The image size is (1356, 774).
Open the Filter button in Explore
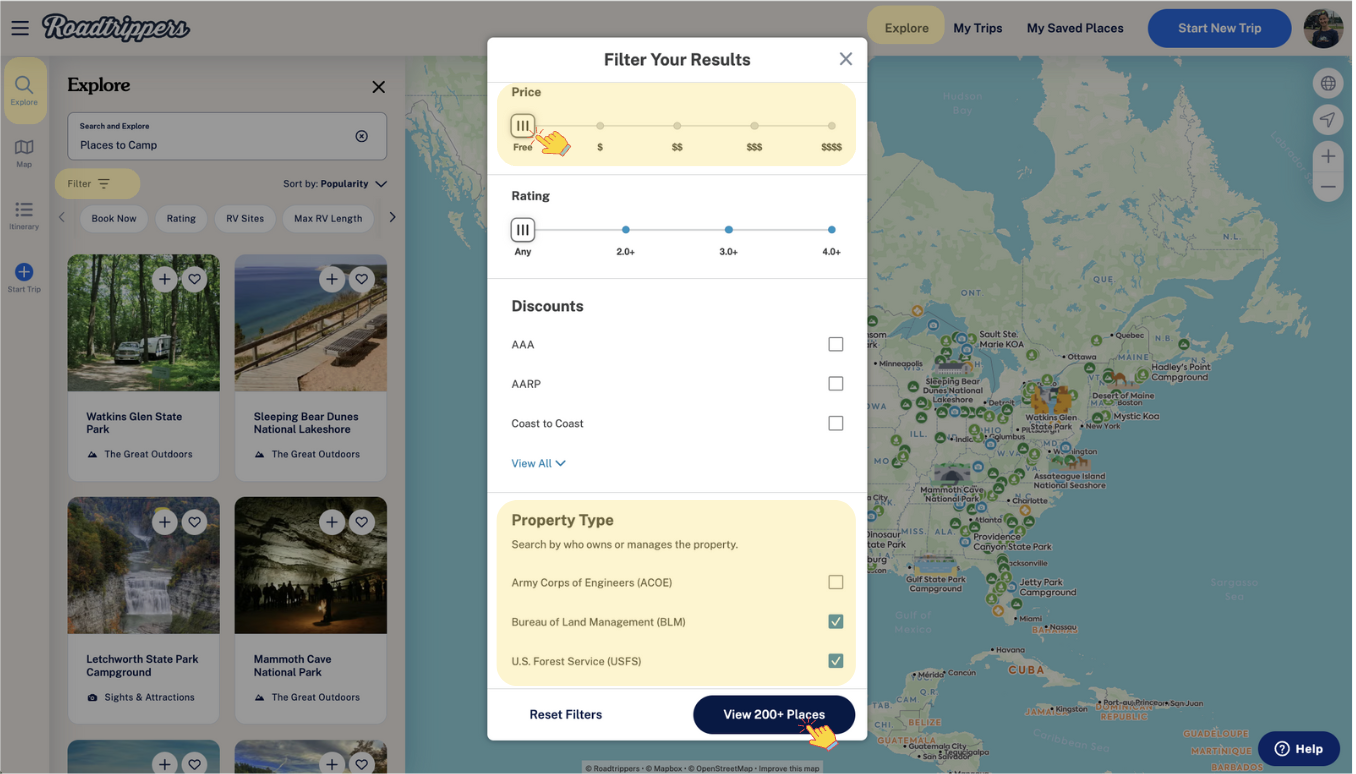pos(97,184)
